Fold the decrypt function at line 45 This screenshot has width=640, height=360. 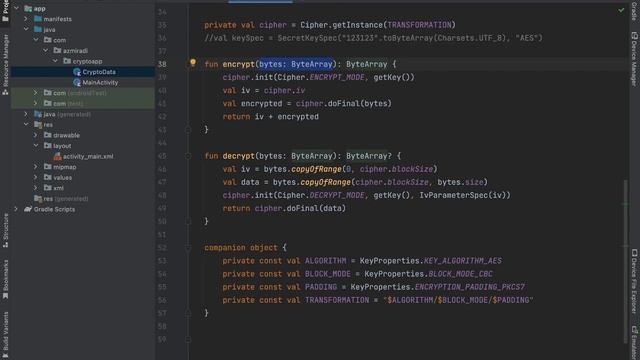pyautogui.click(x=188, y=156)
